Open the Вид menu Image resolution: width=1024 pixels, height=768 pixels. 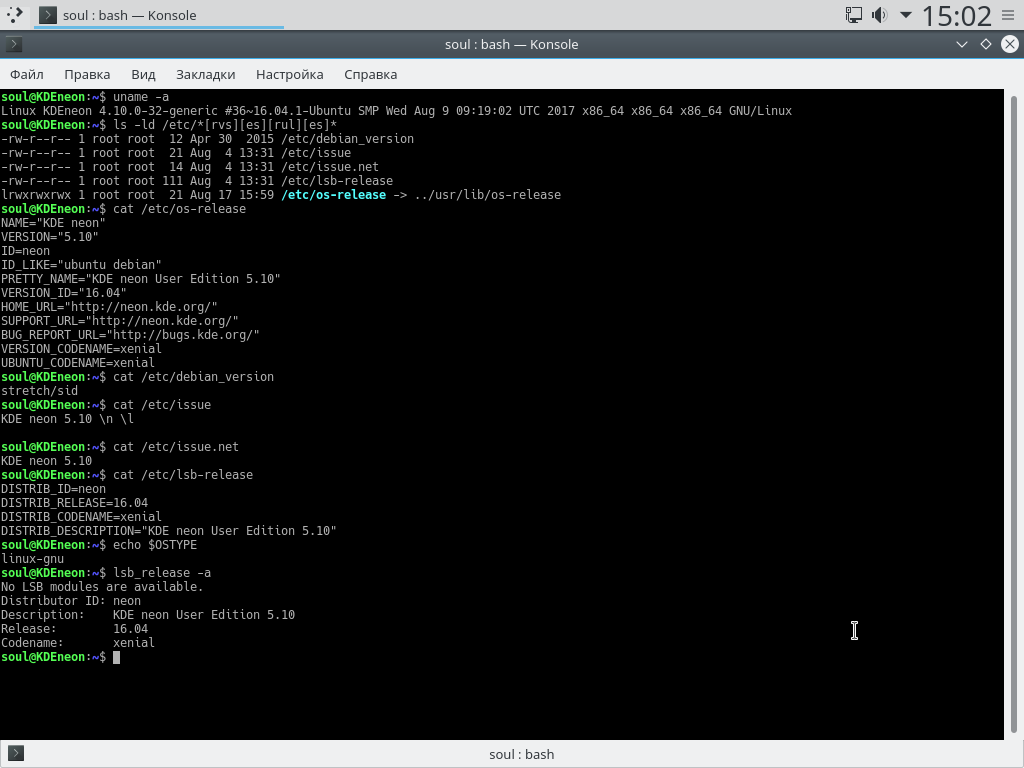tap(143, 74)
